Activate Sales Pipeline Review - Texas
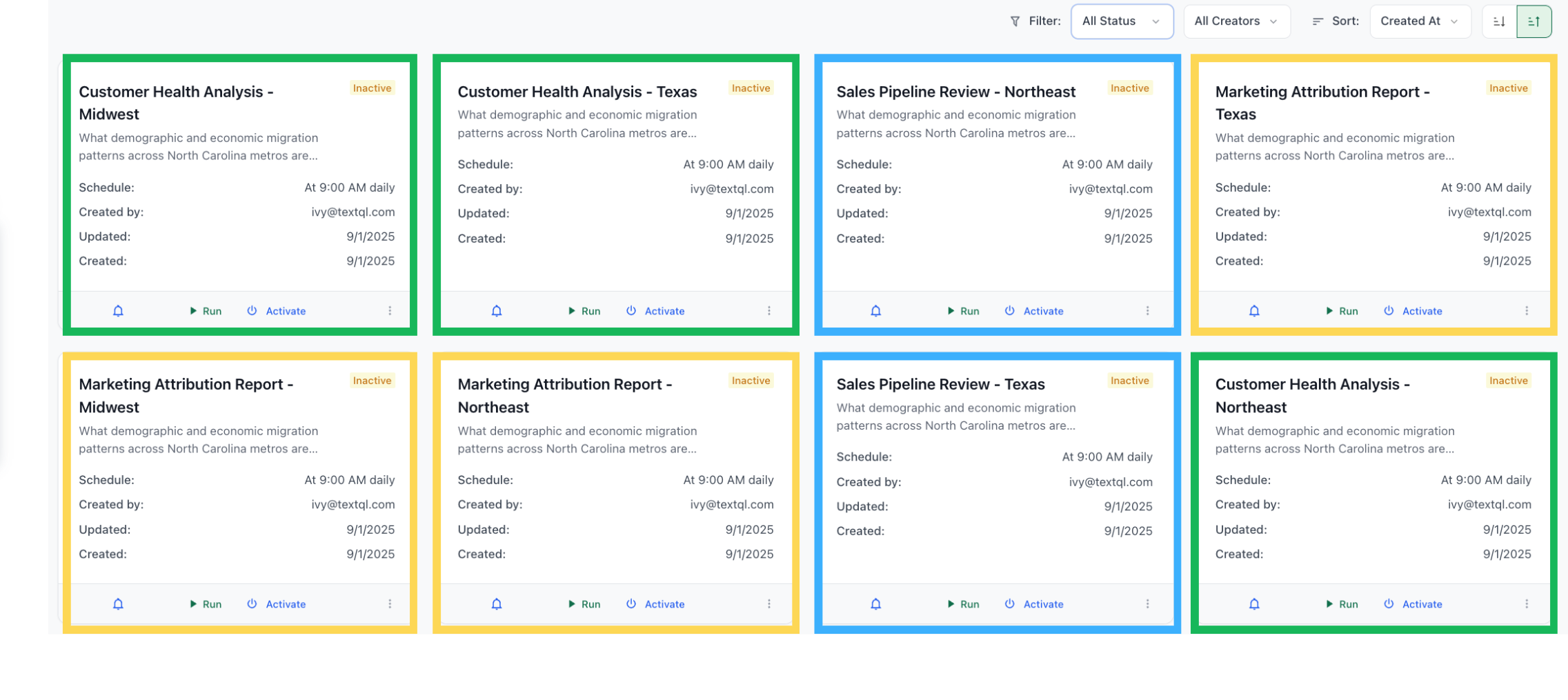The image size is (1568, 700). click(1034, 604)
